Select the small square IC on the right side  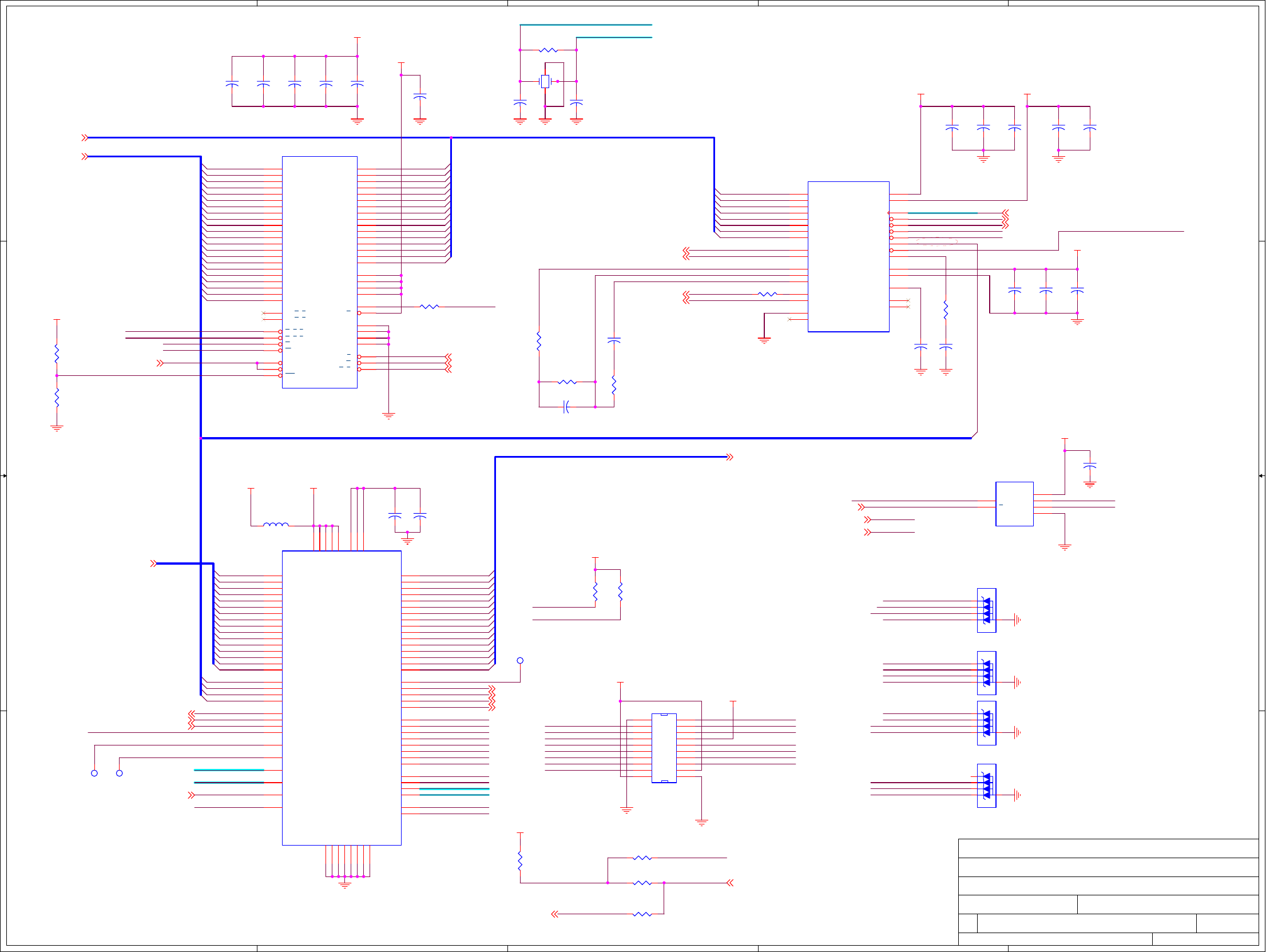(1014, 504)
